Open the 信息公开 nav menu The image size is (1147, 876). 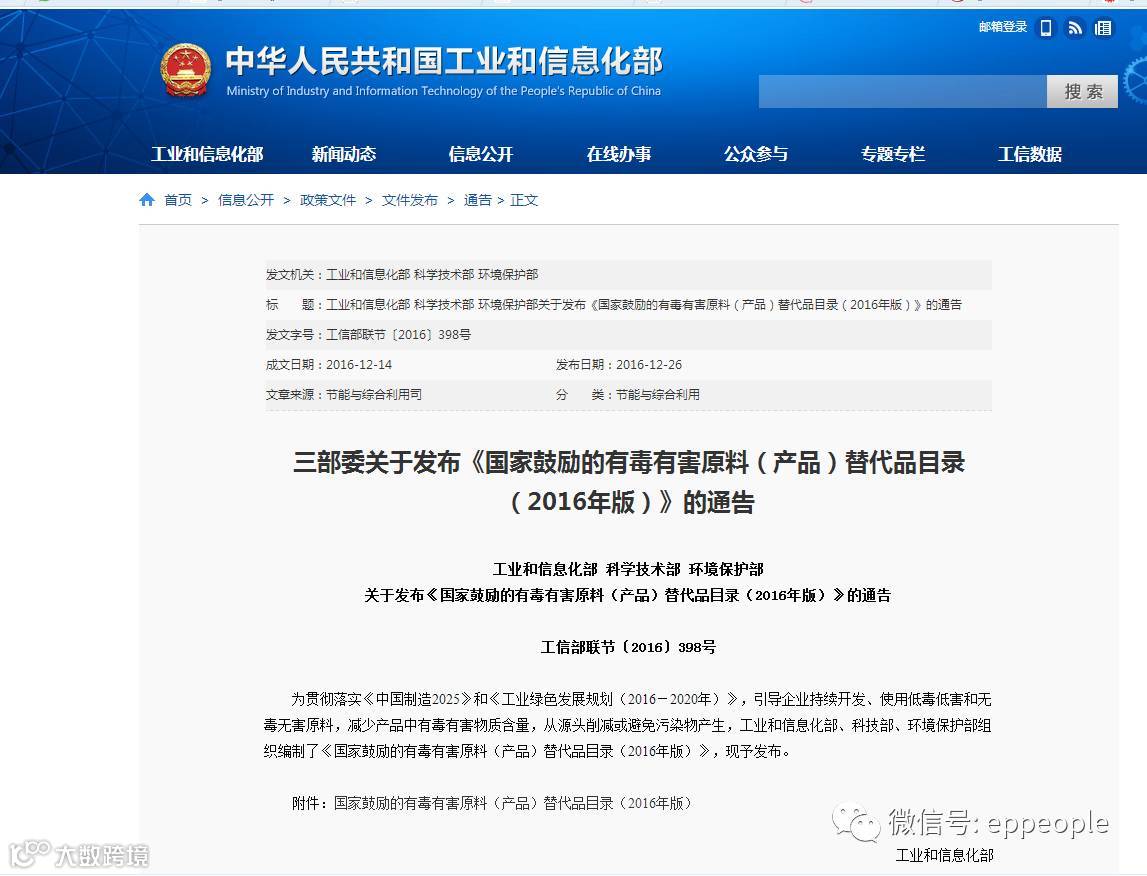click(x=481, y=154)
